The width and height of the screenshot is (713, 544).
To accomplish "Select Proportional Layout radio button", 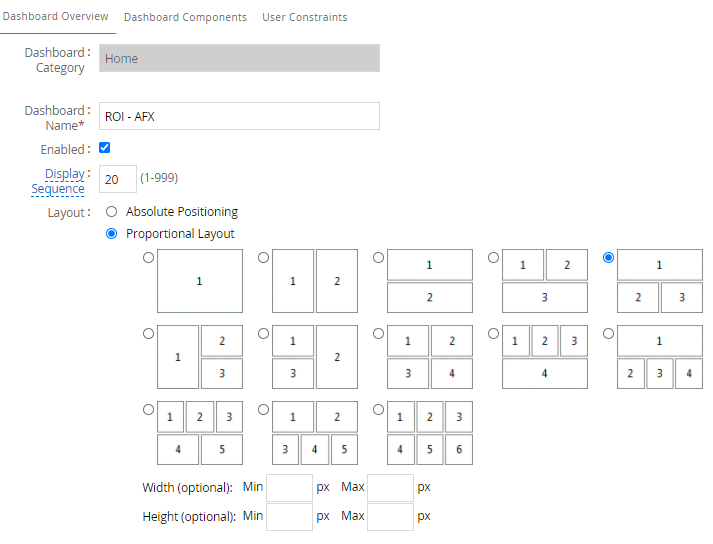I will point(111,234).
